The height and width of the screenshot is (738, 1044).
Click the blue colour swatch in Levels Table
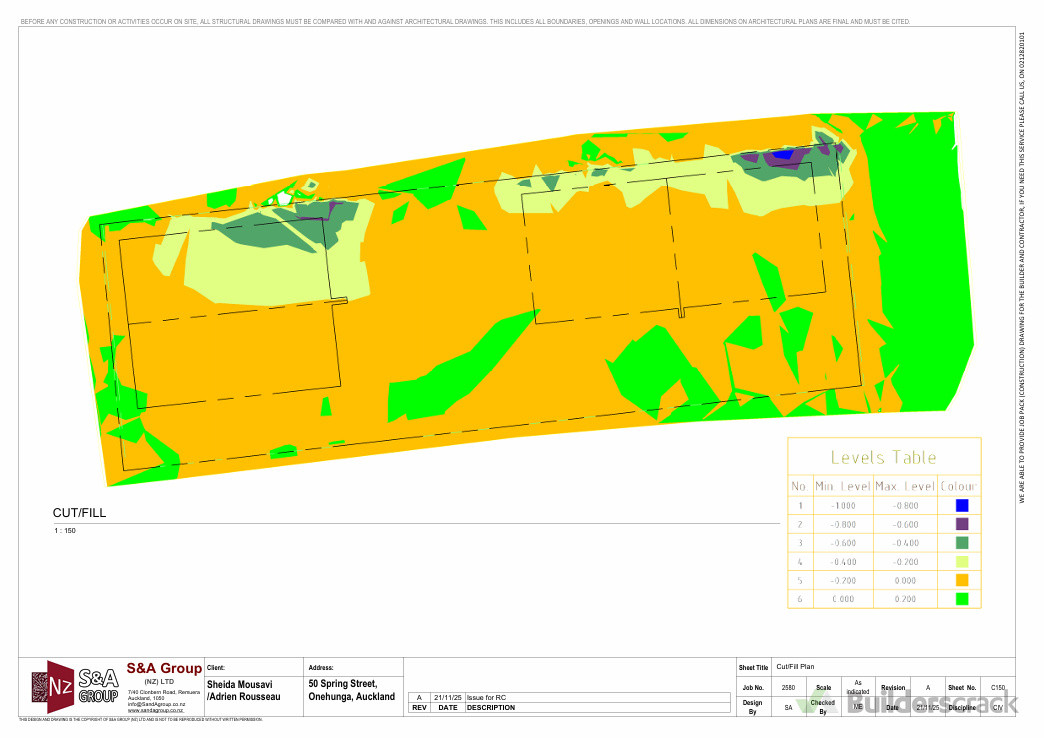coord(961,505)
